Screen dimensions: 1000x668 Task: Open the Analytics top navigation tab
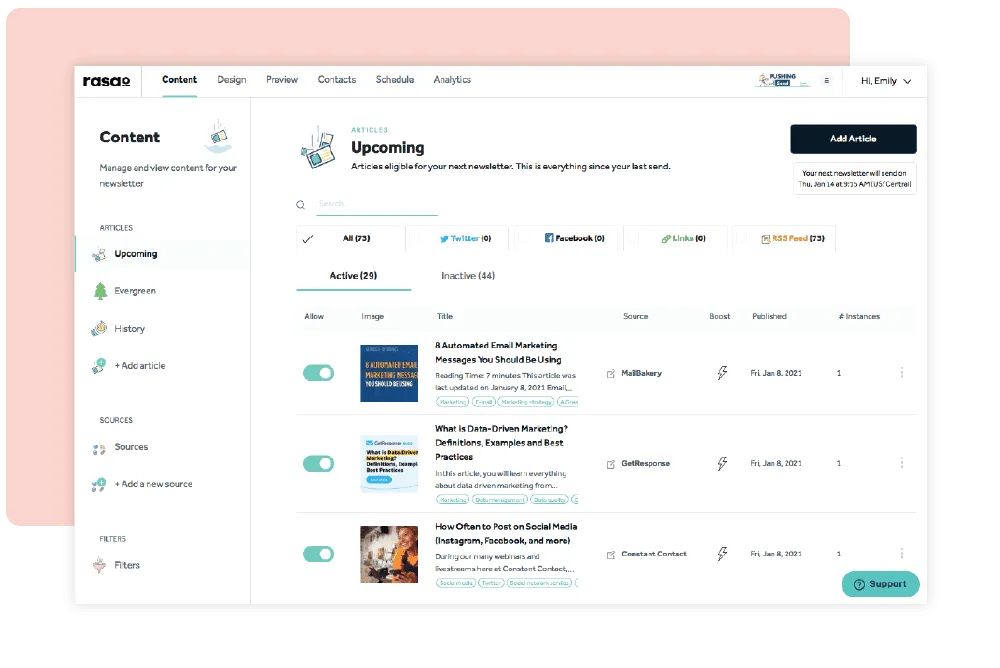tap(452, 80)
